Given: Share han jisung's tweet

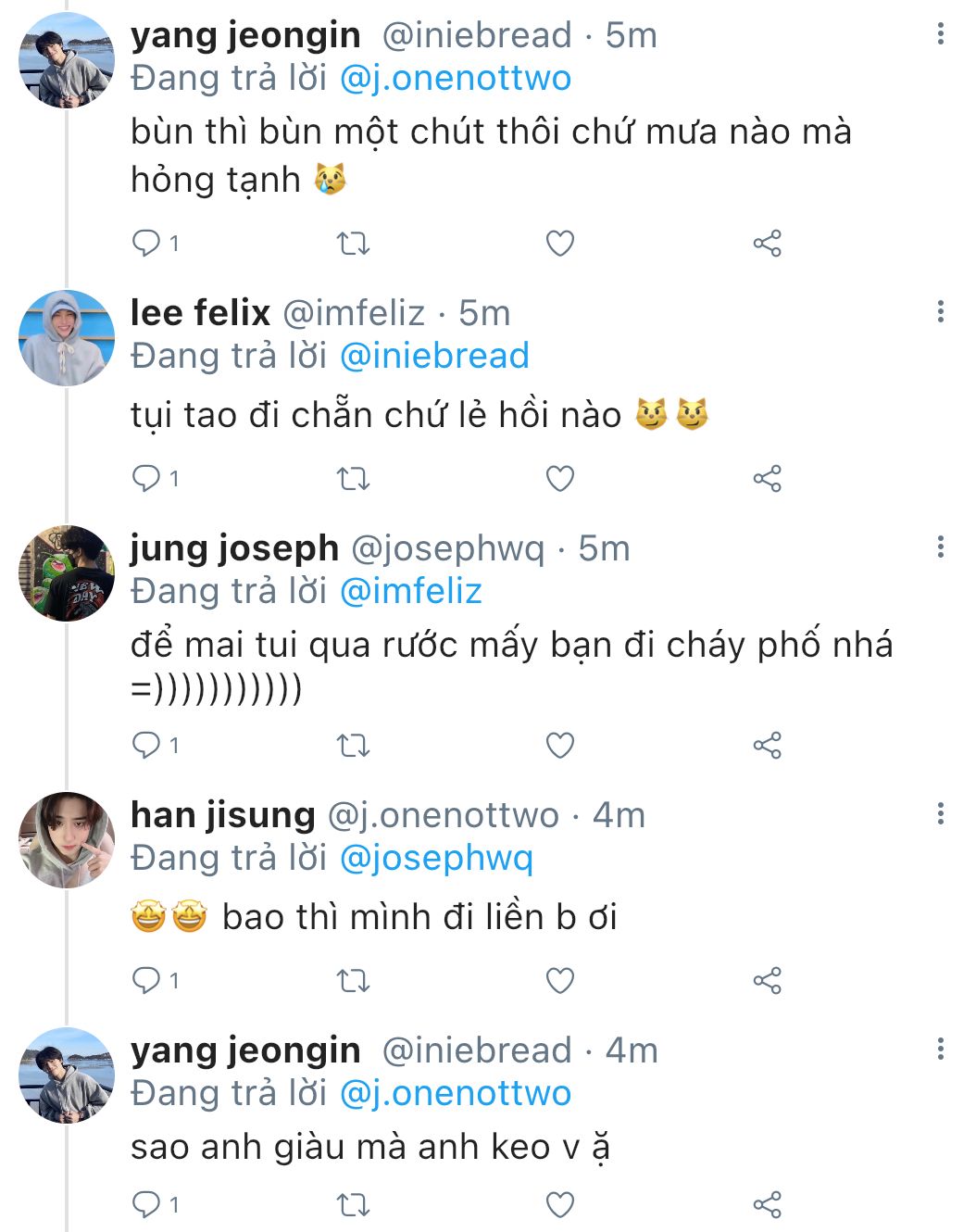Looking at the screenshot, I should 767,981.
